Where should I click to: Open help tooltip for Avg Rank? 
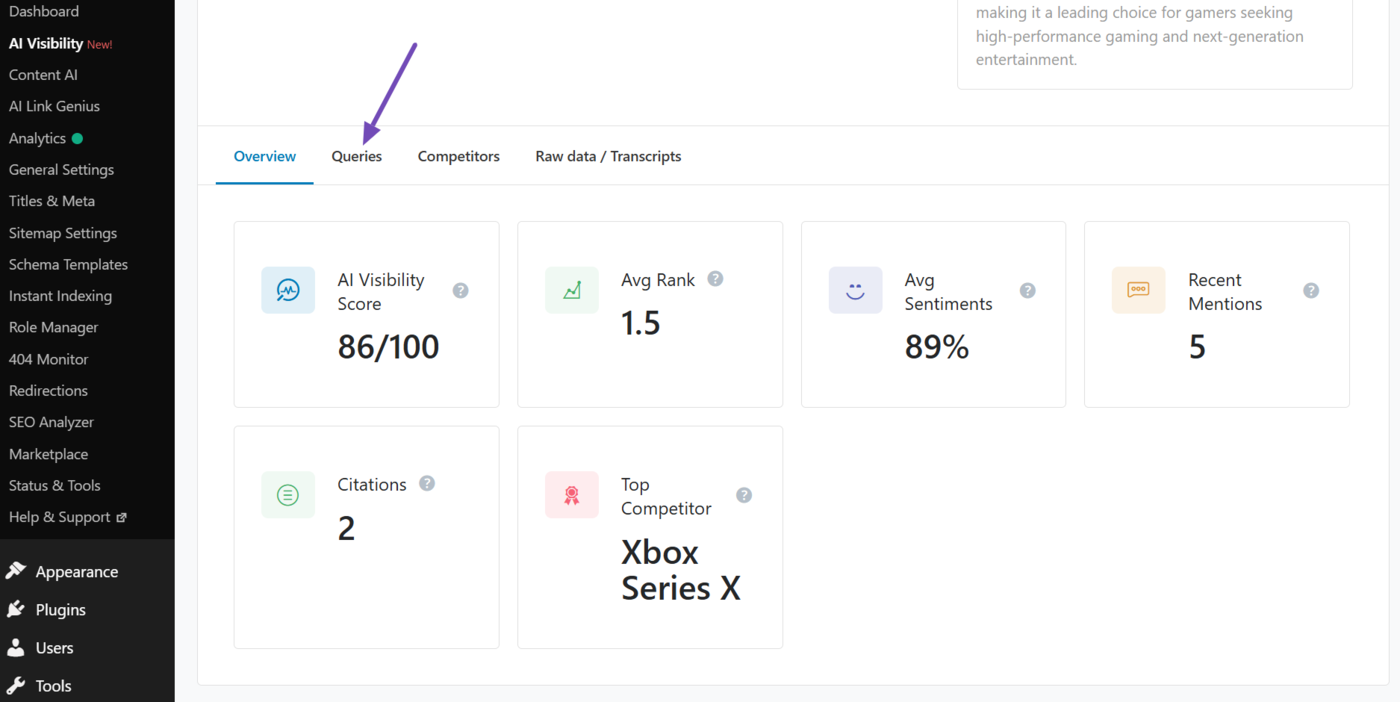[715, 279]
